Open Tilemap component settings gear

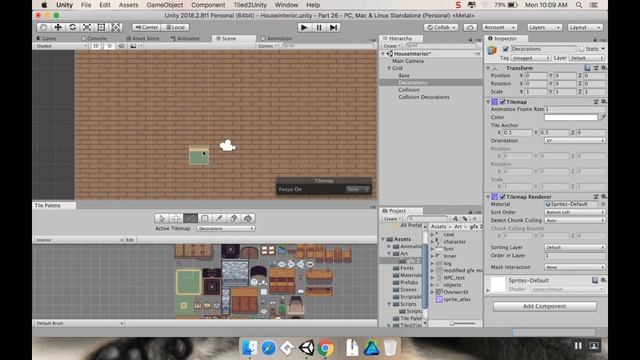tap(603, 102)
